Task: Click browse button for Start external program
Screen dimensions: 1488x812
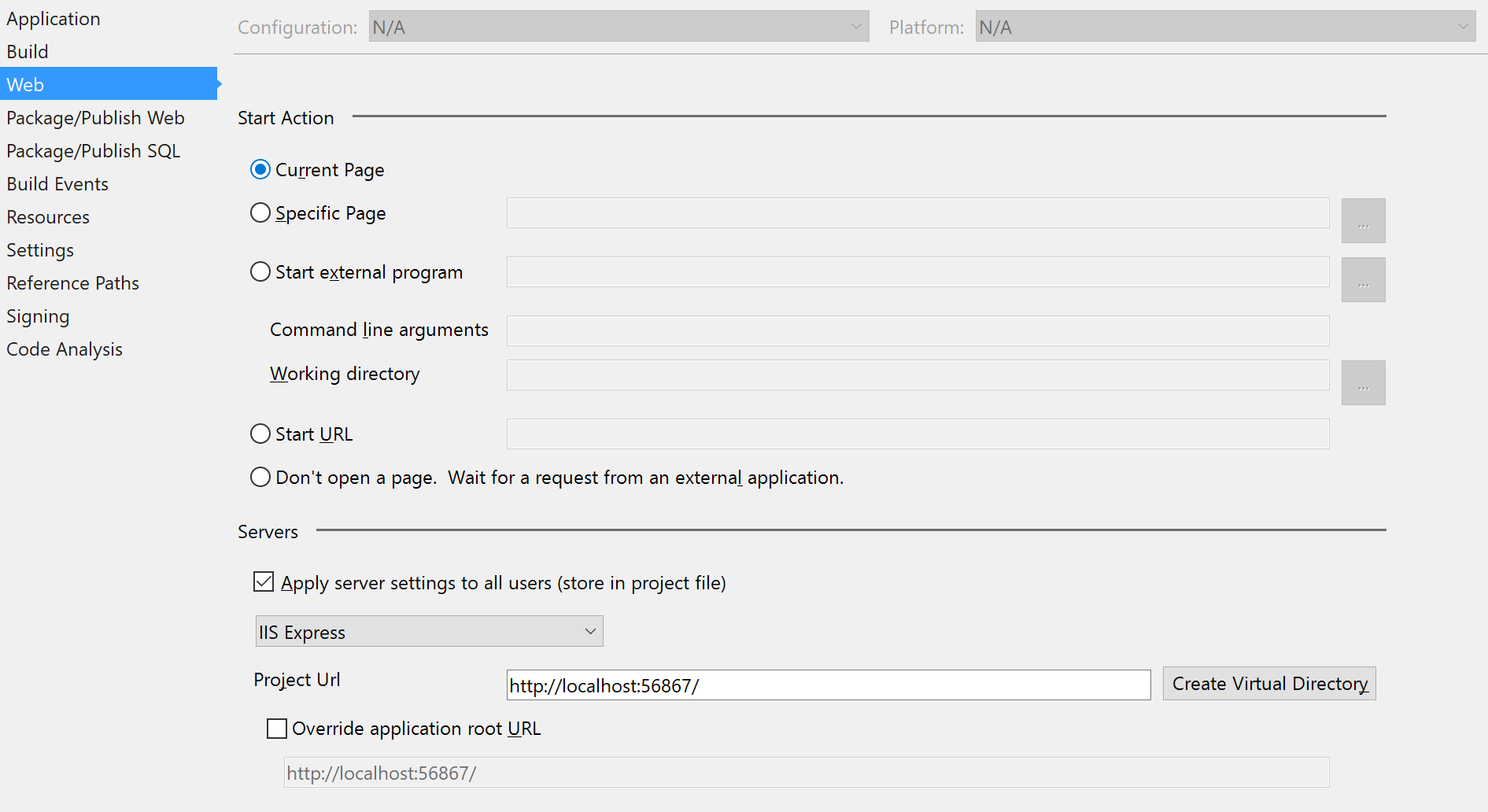Action: (1363, 280)
